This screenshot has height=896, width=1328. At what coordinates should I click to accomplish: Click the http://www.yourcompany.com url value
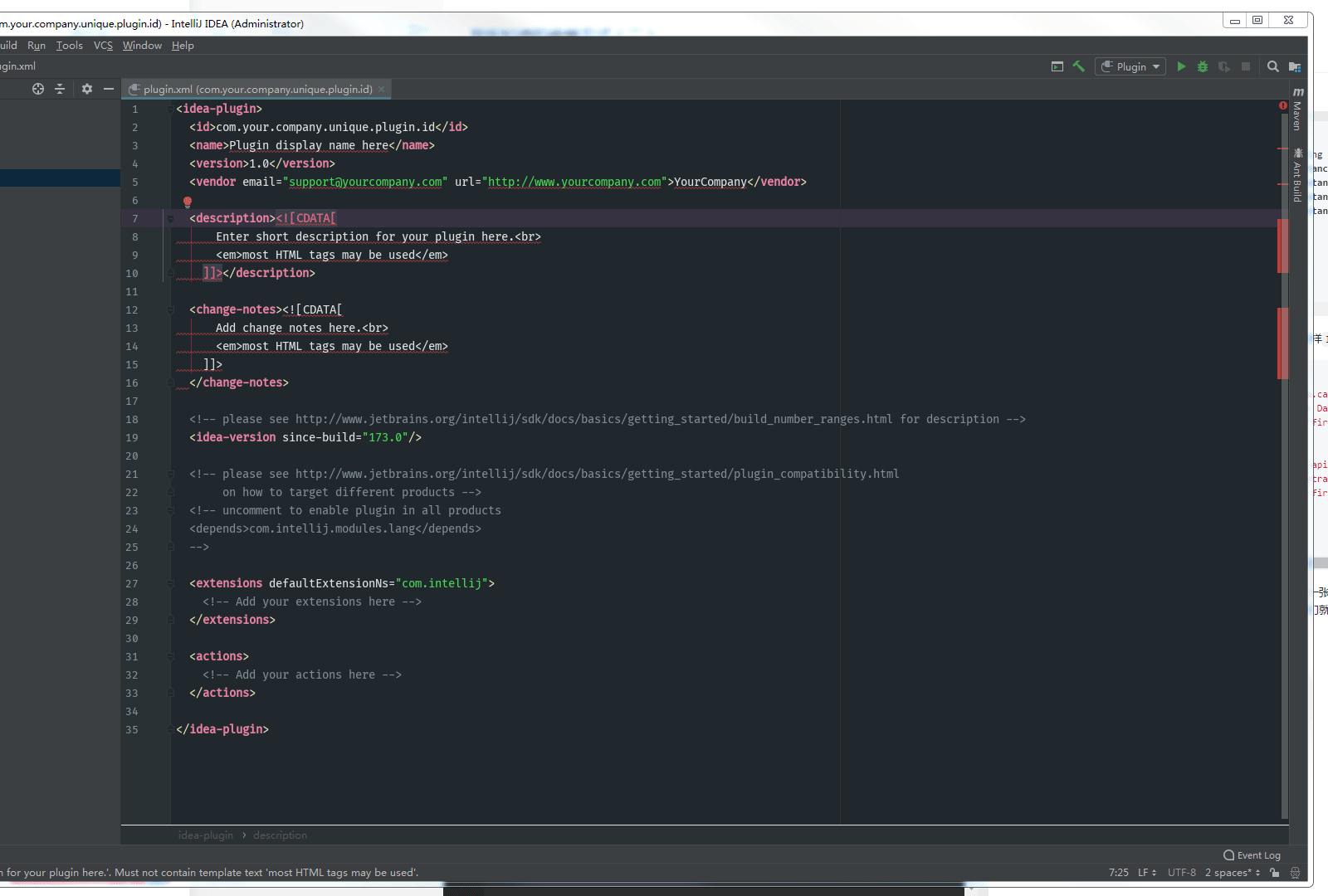click(x=574, y=182)
